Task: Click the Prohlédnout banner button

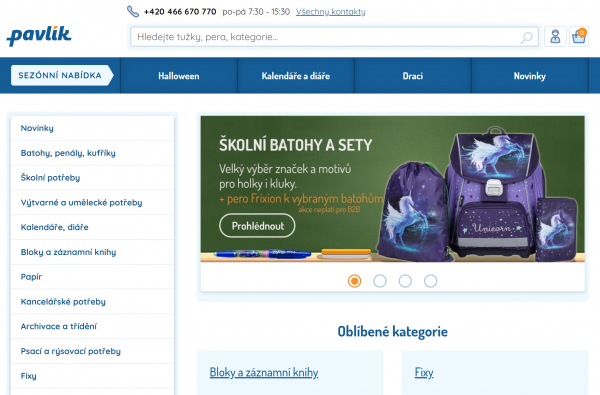Action: coord(257,226)
